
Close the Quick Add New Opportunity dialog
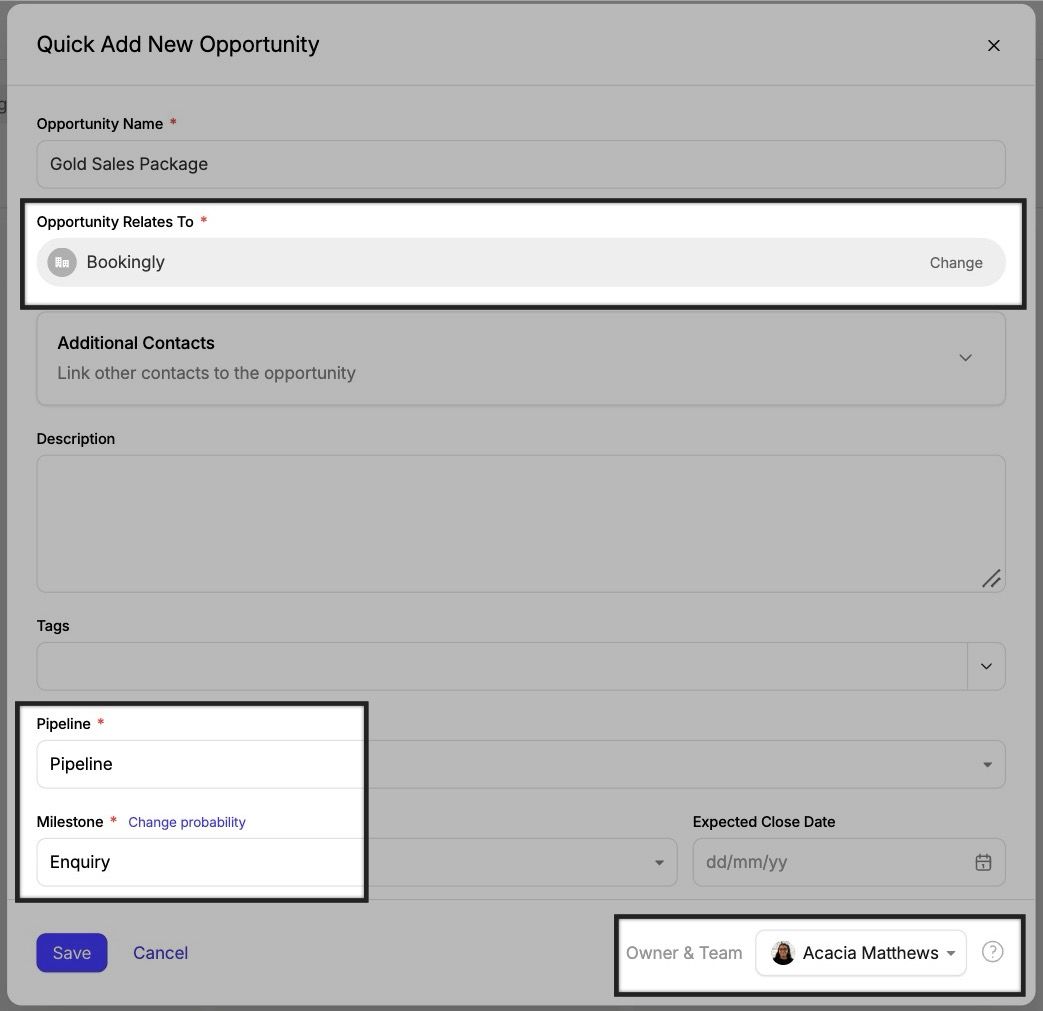tap(993, 45)
